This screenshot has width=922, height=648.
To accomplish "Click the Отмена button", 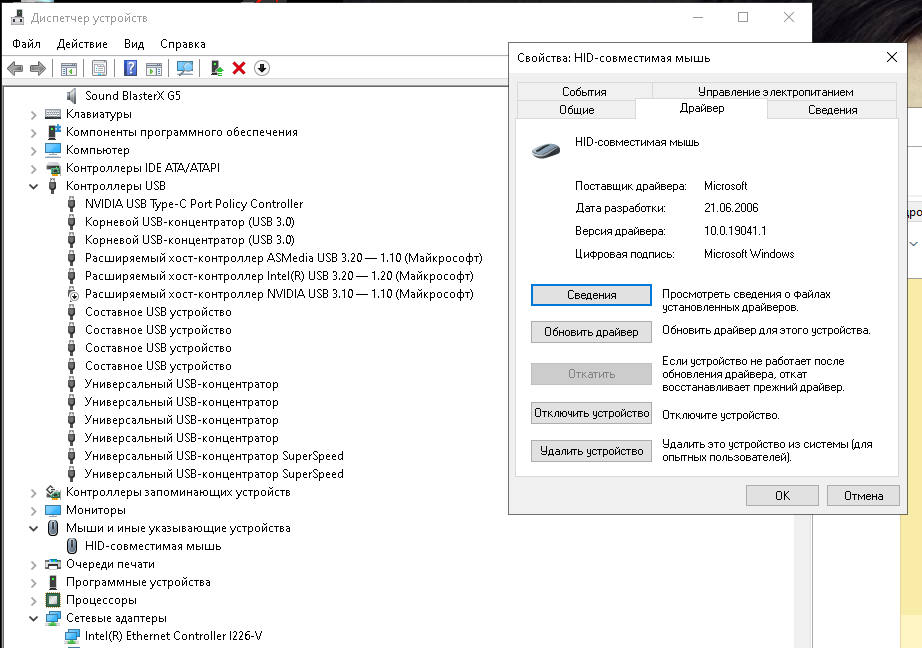I will coord(863,496).
